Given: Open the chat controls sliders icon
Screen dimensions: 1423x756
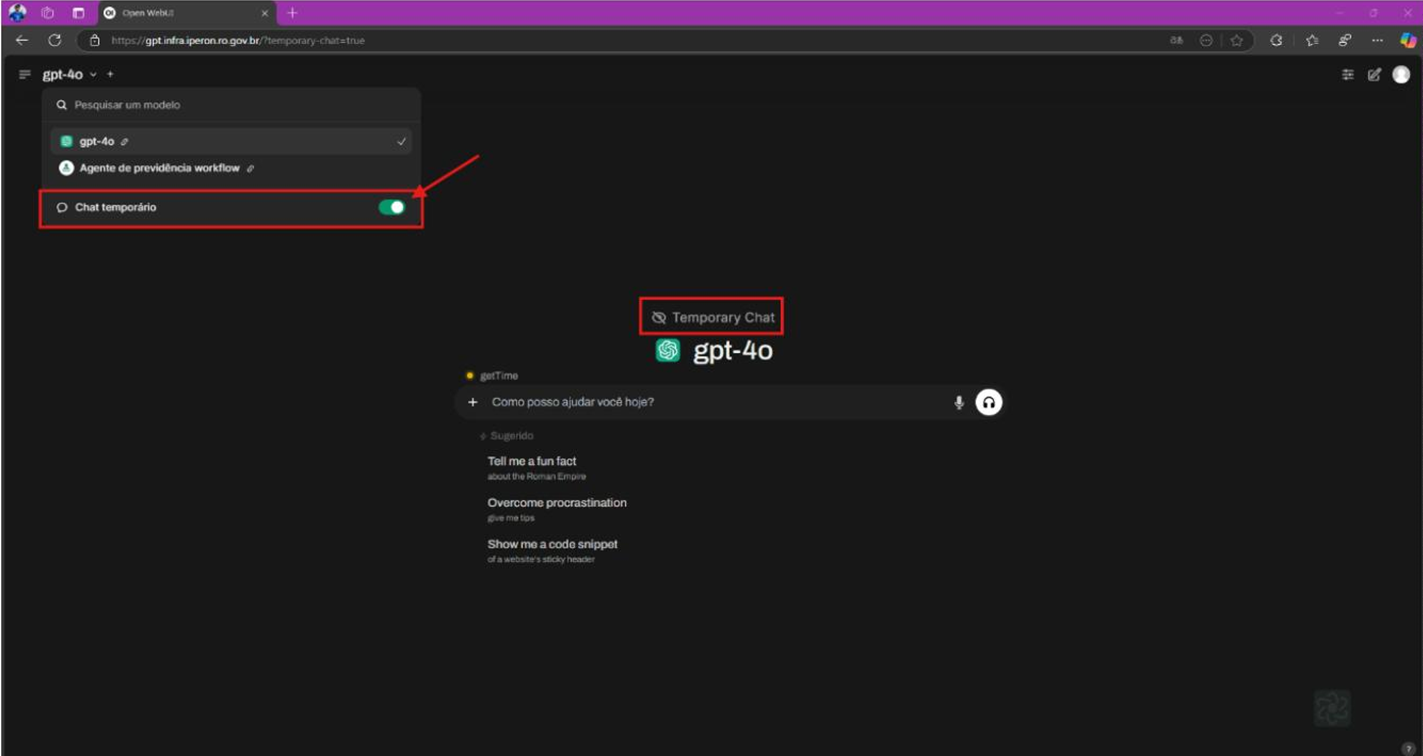Looking at the screenshot, I should coord(1348,75).
